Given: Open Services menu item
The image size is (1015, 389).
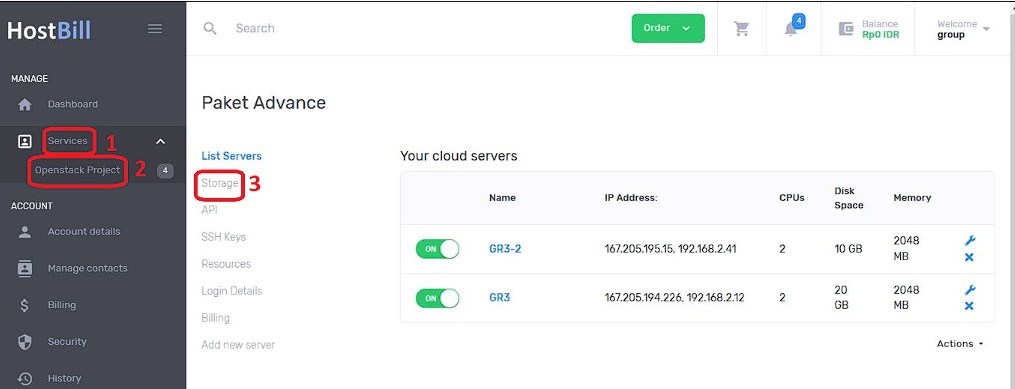Looking at the screenshot, I should tap(67, 141).
